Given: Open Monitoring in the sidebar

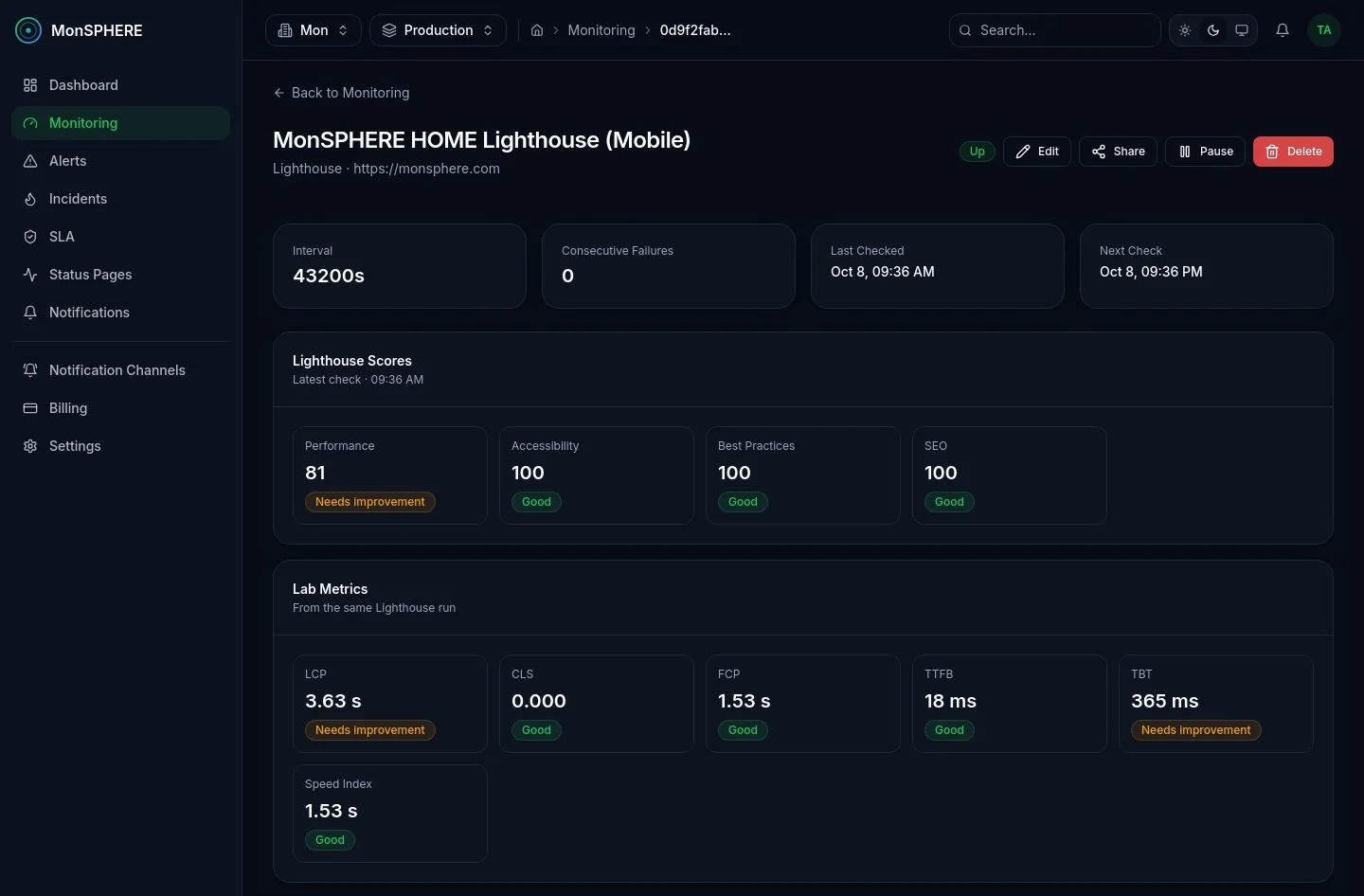Looking at the screenshot, I should (120, 123).
